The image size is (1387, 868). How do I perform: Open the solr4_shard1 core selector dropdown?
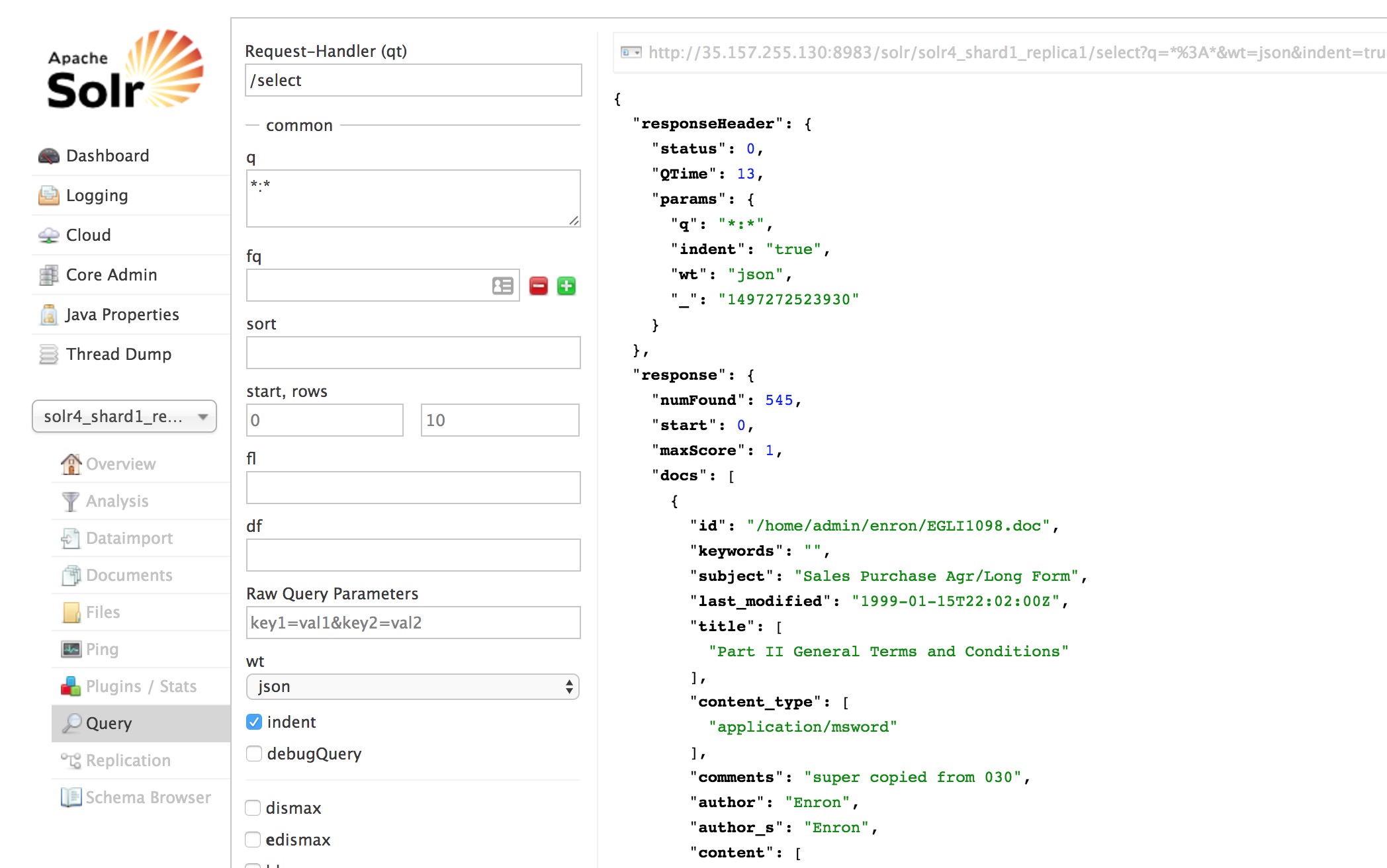(x=124, y=416)
